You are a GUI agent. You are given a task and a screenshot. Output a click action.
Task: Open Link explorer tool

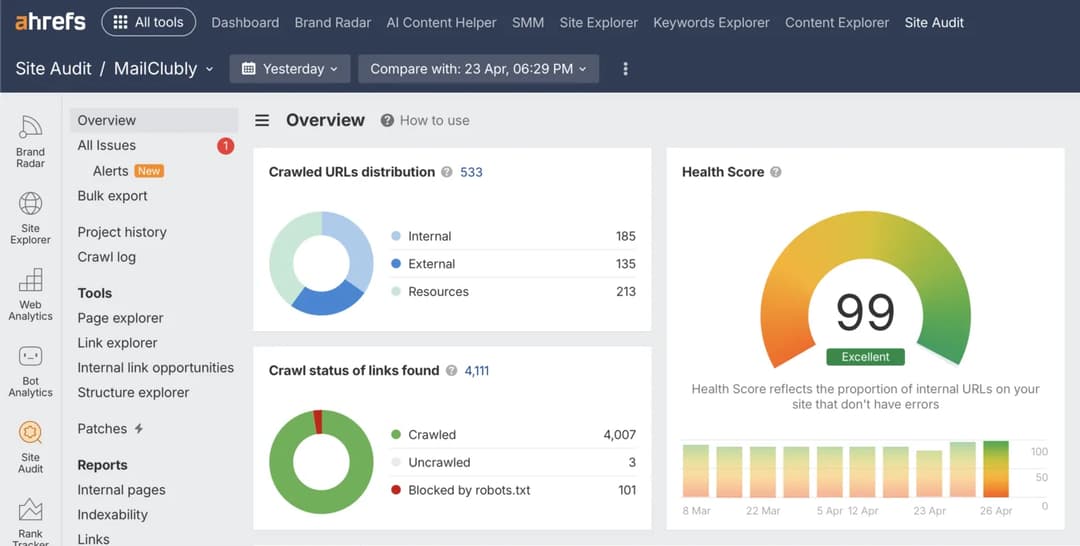117,343
